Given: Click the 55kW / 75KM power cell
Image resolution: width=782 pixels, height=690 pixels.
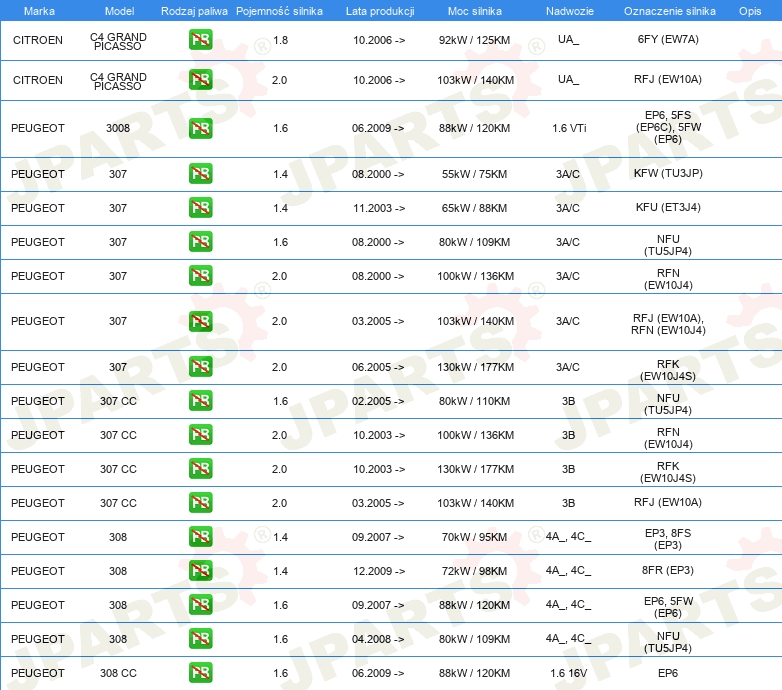Looking at the screenshot, I should [x=474, y=174].
